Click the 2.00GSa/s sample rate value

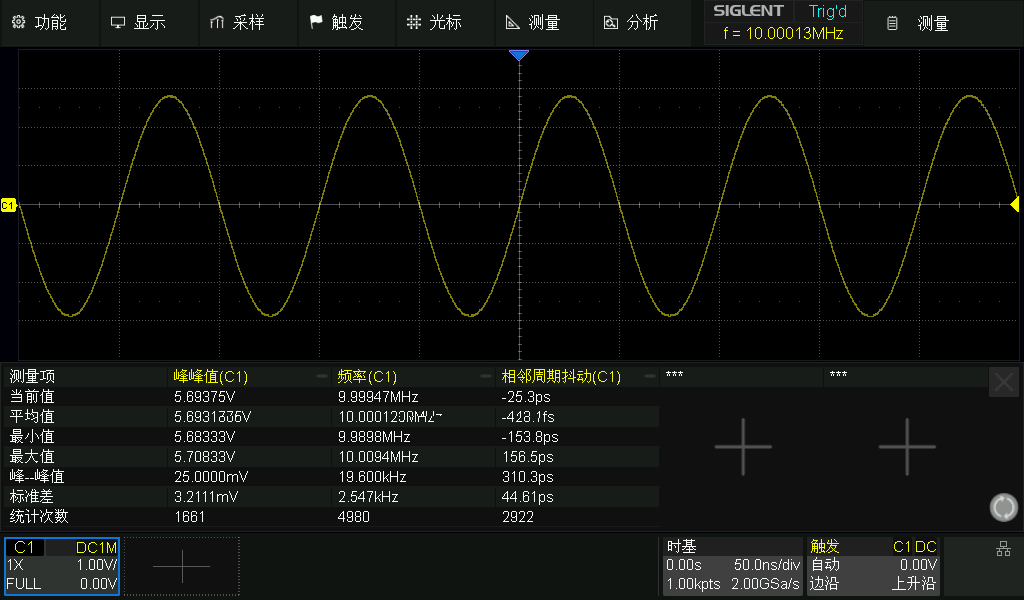pos(765,584)
